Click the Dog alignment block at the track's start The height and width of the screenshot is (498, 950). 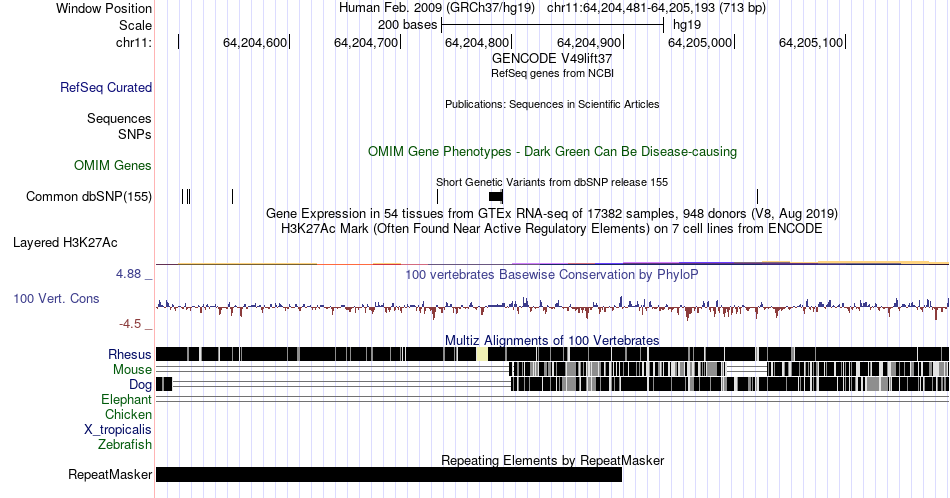(164, 384)
